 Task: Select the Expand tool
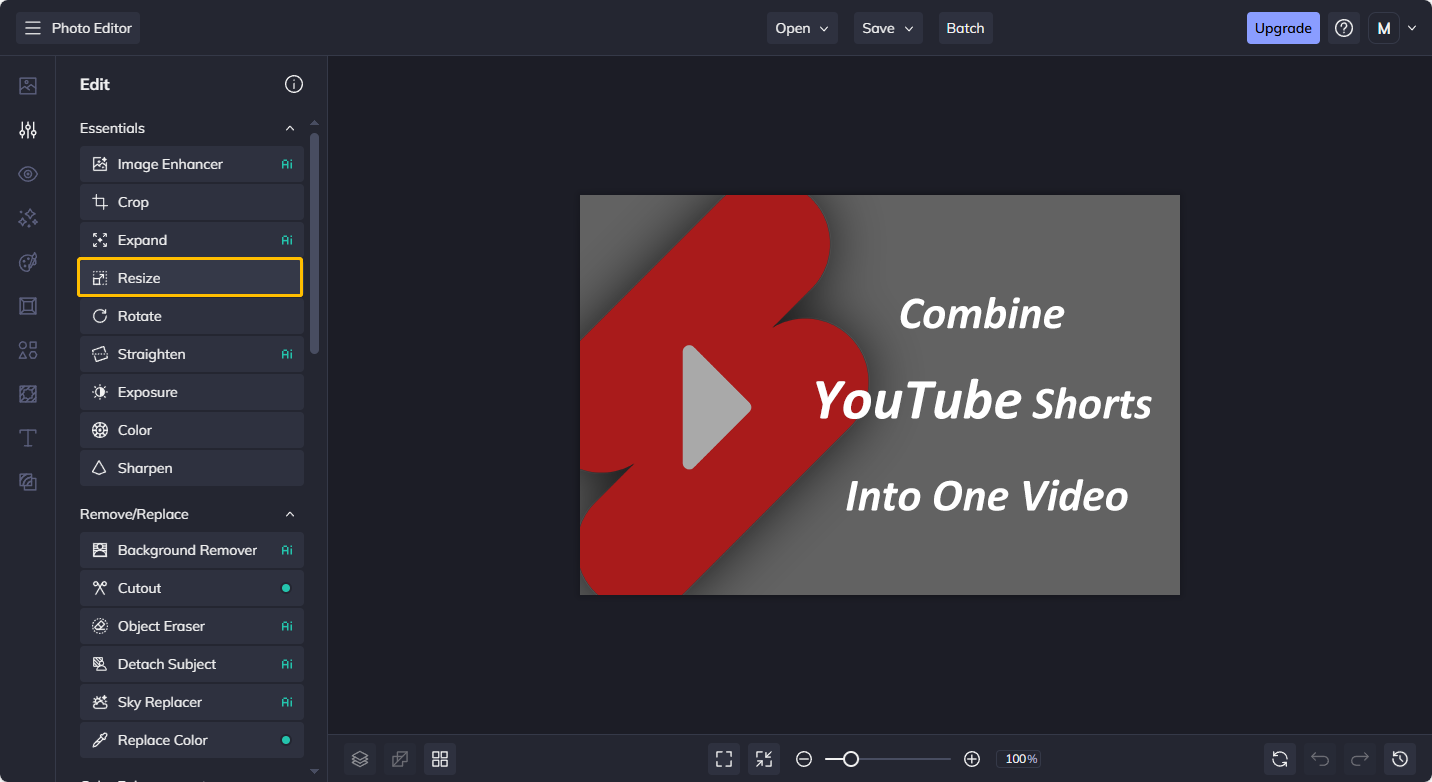[192, 240]
